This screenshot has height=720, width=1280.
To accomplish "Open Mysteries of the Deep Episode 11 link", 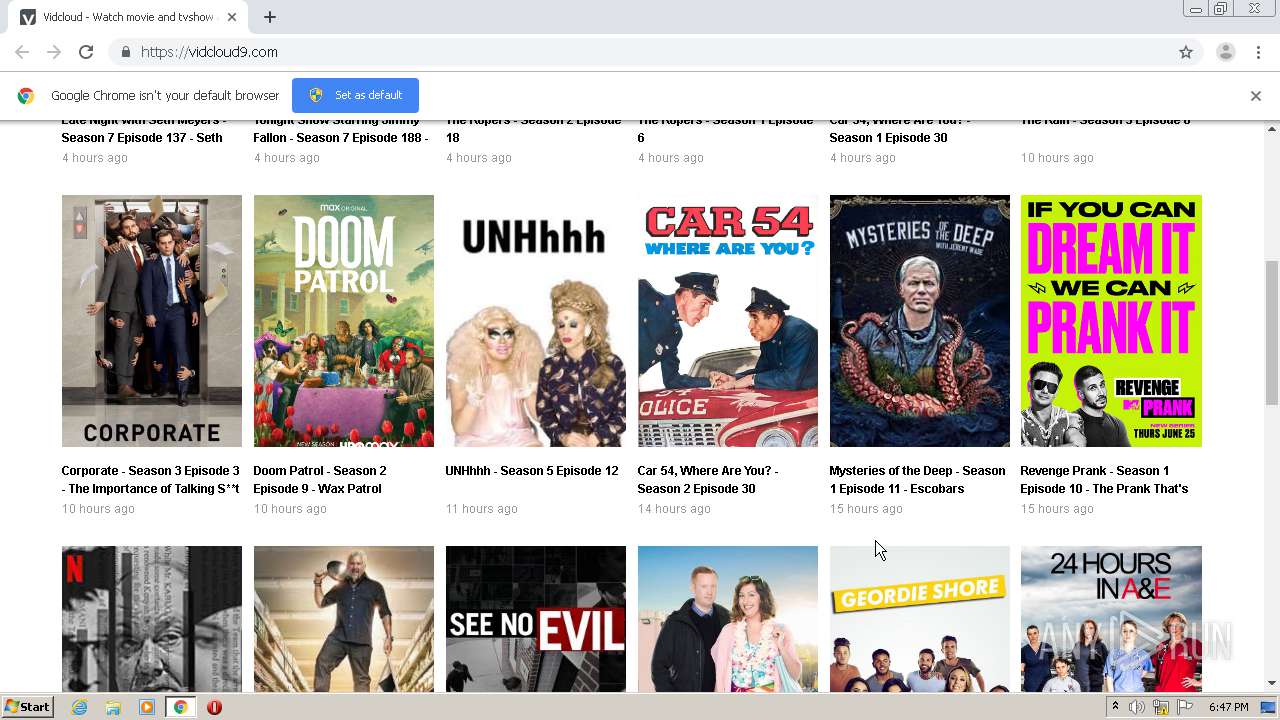I will (917, 480).
